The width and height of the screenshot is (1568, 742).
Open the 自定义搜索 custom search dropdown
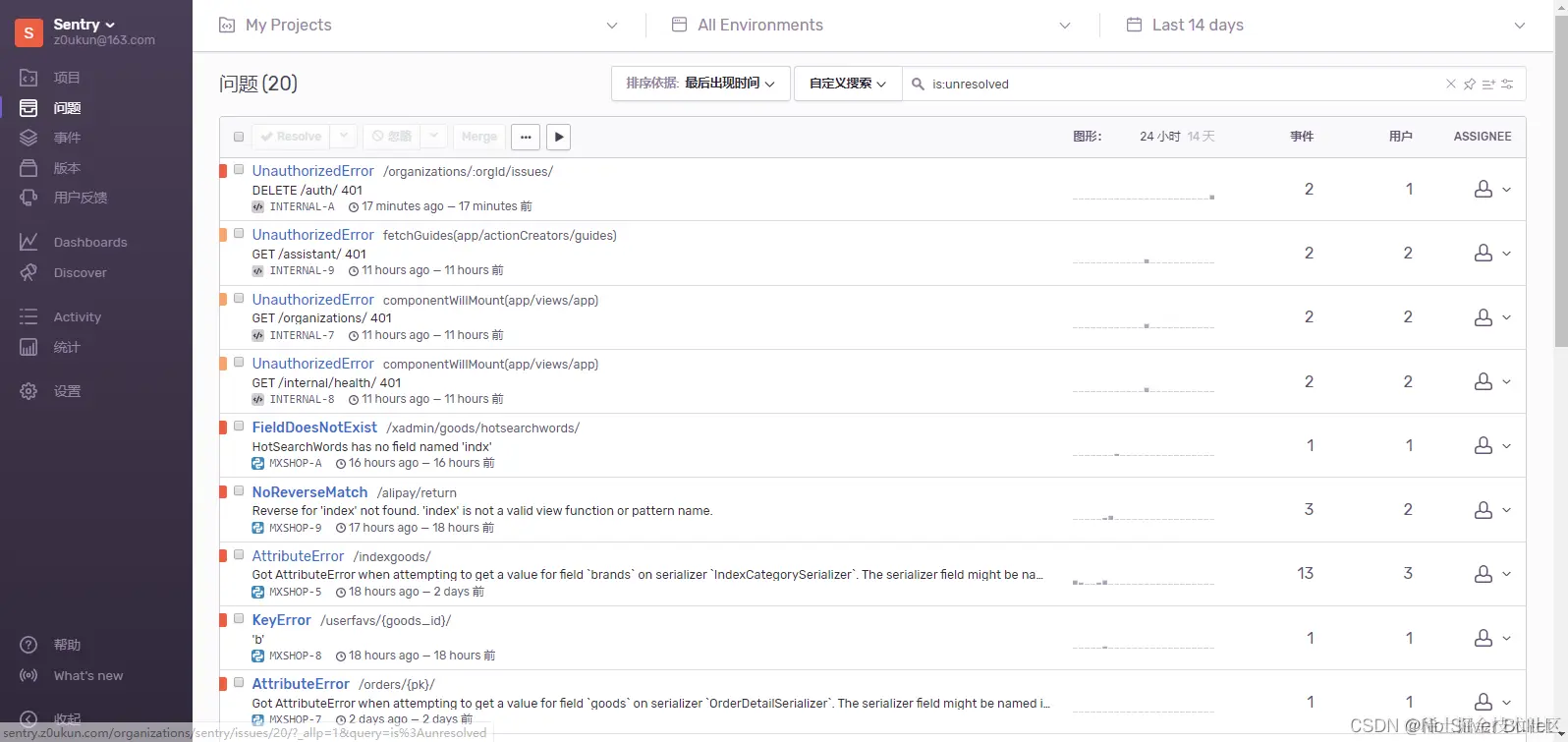pos(848,84)
